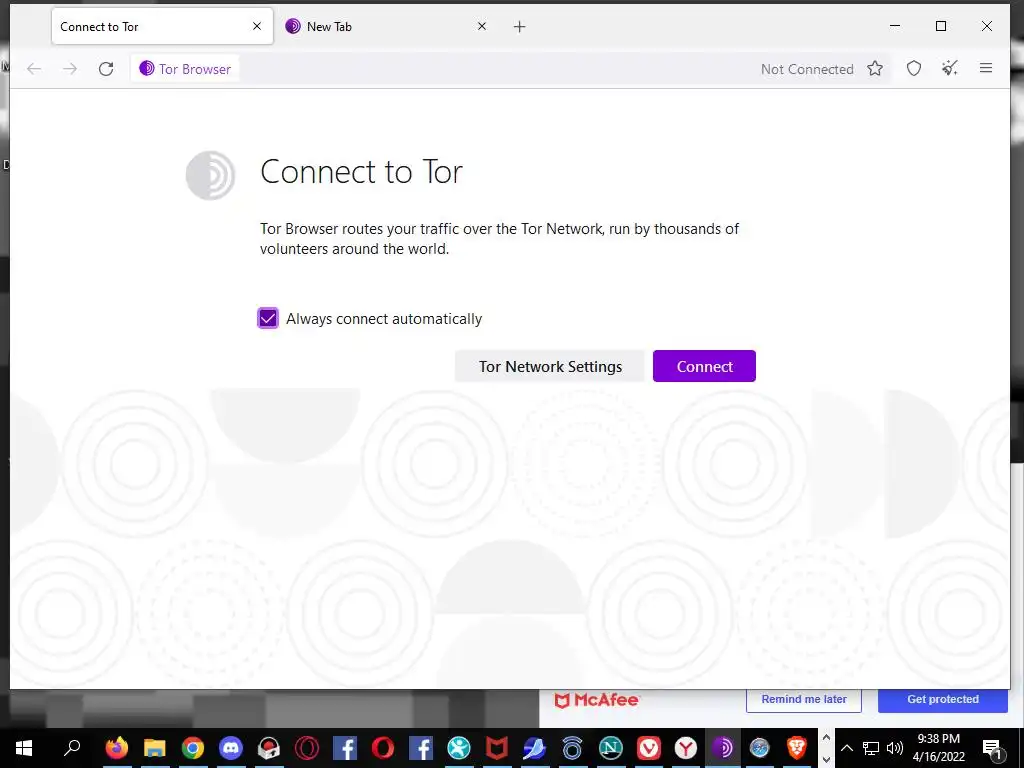Close the Connect to Tor tab
This screenshot has width=1024, height=768.
coord(257,26)
